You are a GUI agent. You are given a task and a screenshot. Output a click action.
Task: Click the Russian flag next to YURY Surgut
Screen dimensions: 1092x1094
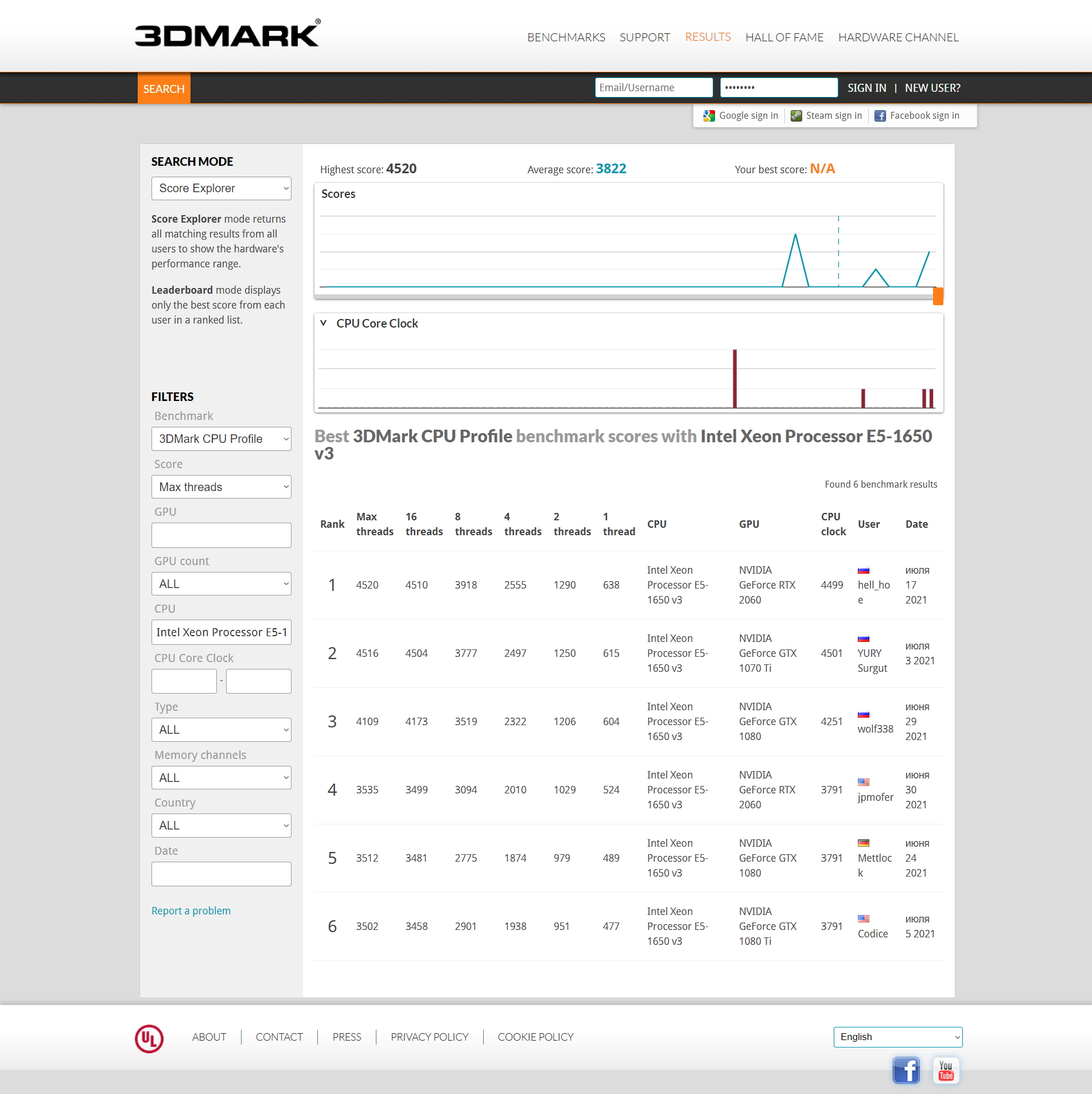point(864,639)
